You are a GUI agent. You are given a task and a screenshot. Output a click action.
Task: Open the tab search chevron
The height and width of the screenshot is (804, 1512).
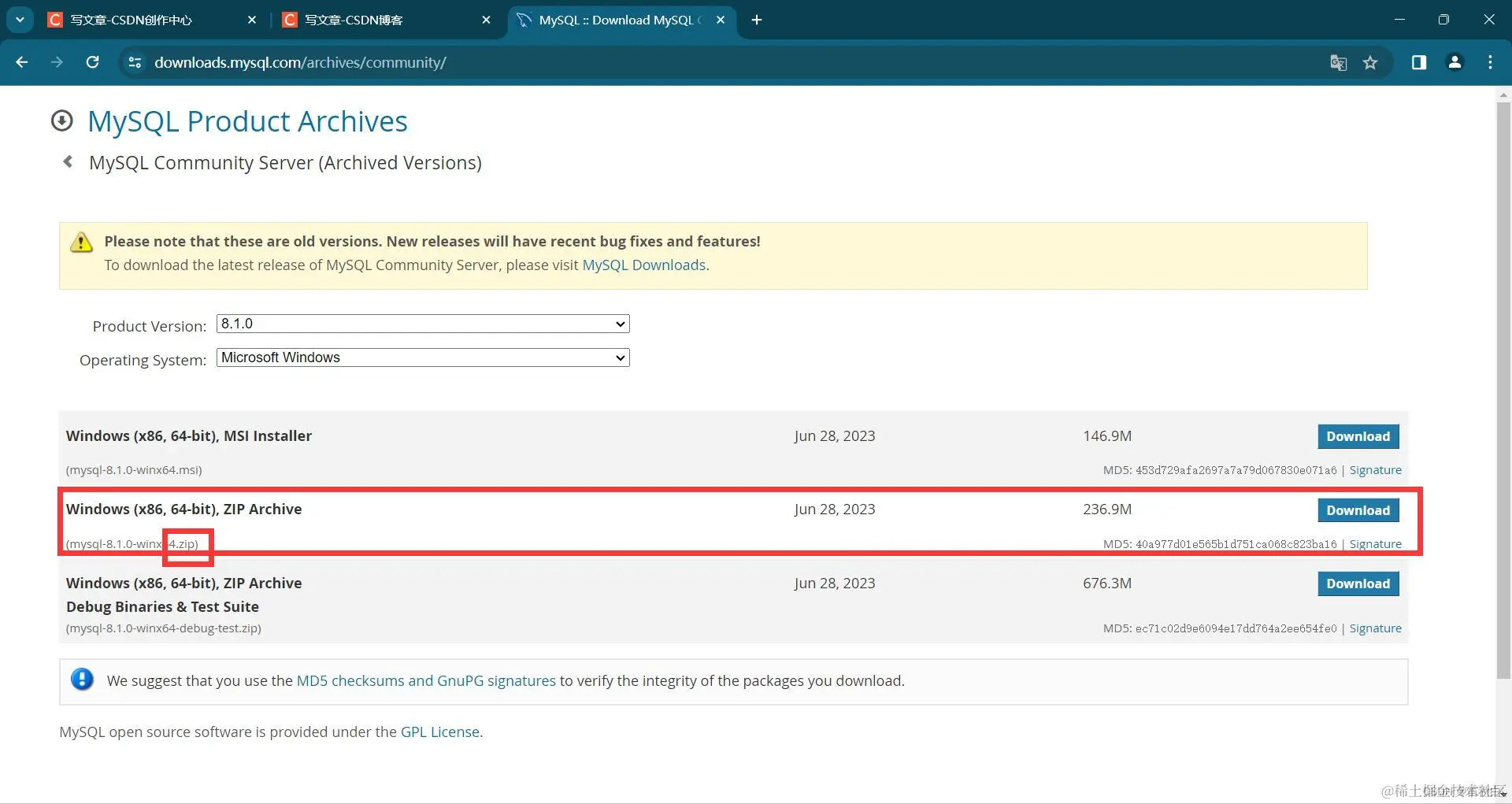point(20,20)
